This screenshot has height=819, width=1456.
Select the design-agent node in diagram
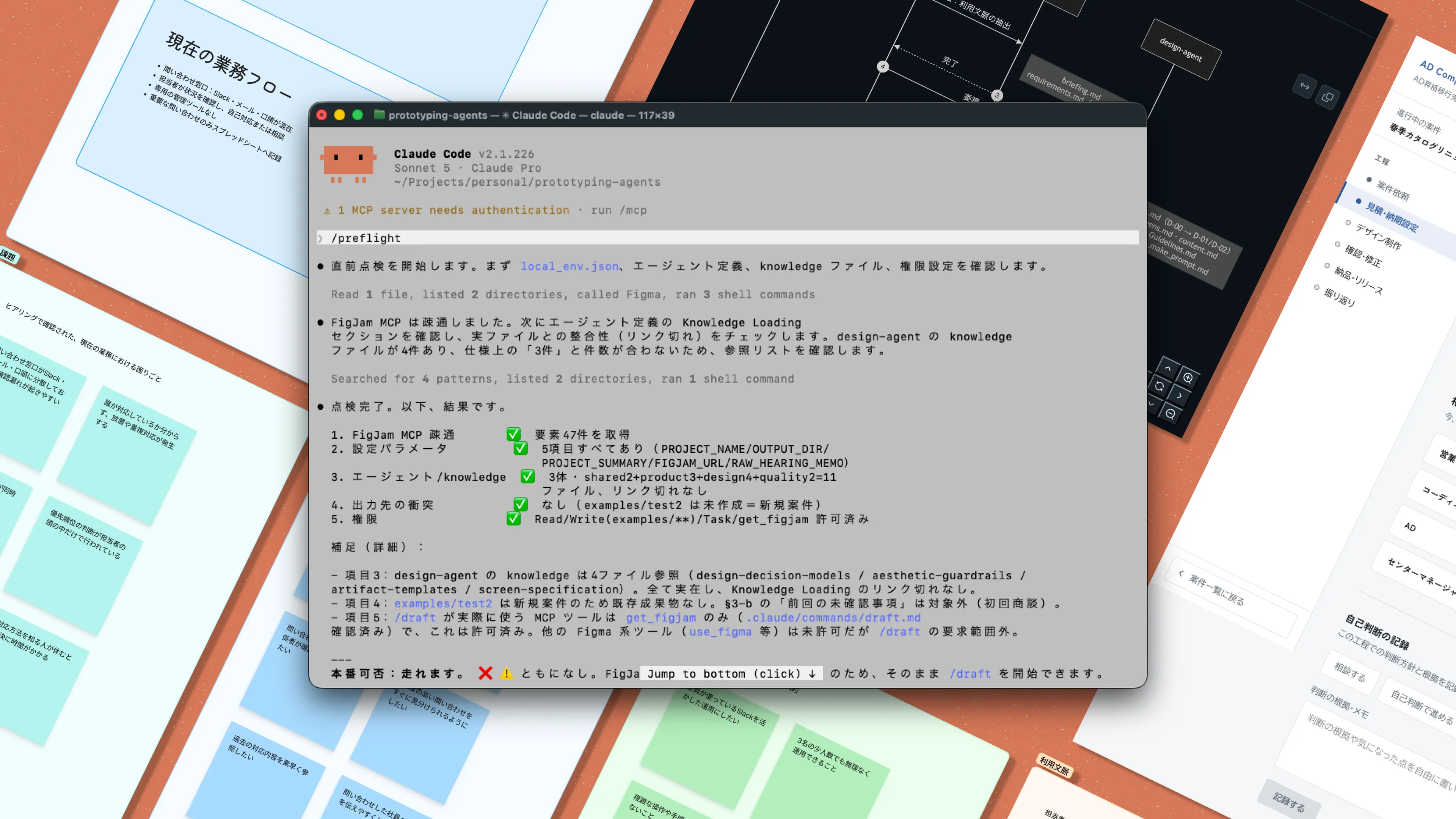(1181, 50)
